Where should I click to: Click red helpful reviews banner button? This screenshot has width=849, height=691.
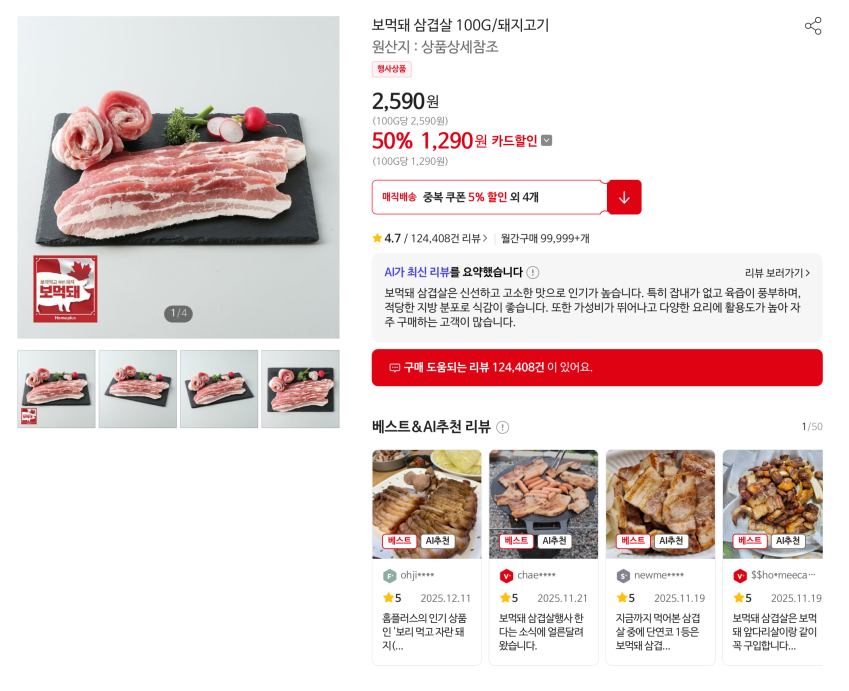[597, 368]
